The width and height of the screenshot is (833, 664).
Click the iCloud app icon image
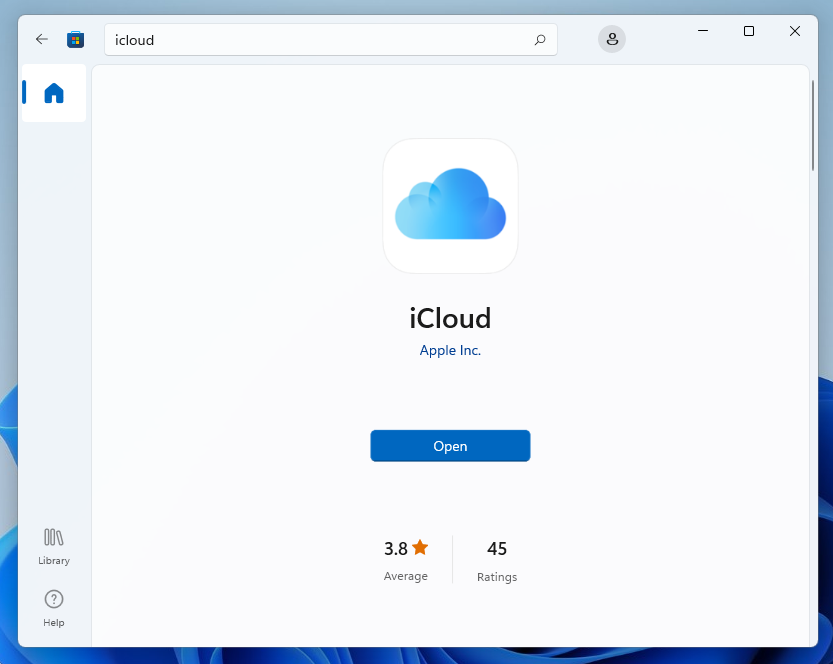pyautogui.click(x=450, y=206)
